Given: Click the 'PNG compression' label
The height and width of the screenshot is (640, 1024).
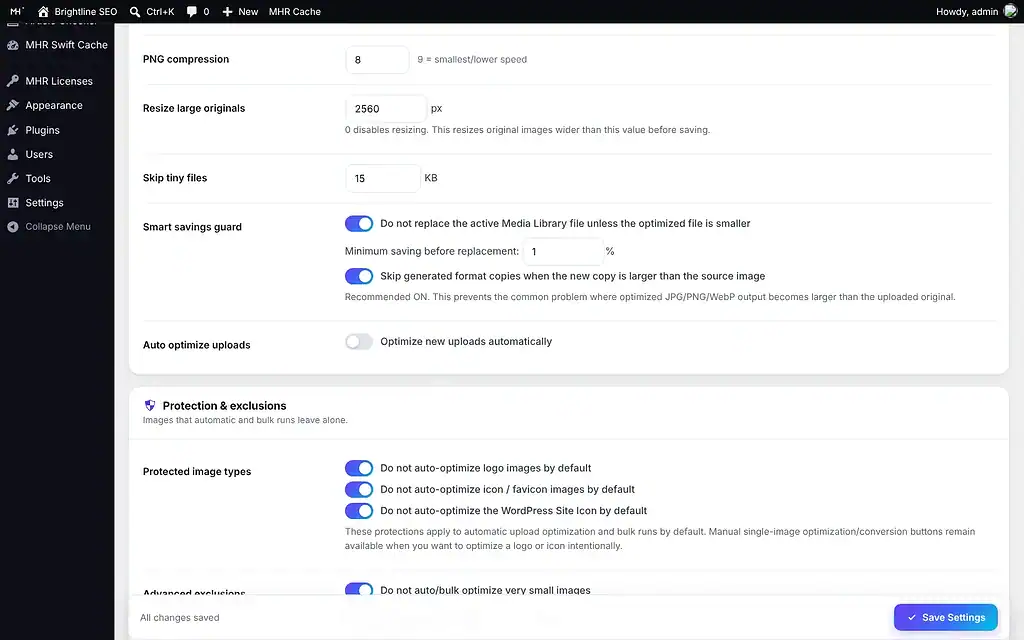Looking at the screenshot, I should pos(185,59).
